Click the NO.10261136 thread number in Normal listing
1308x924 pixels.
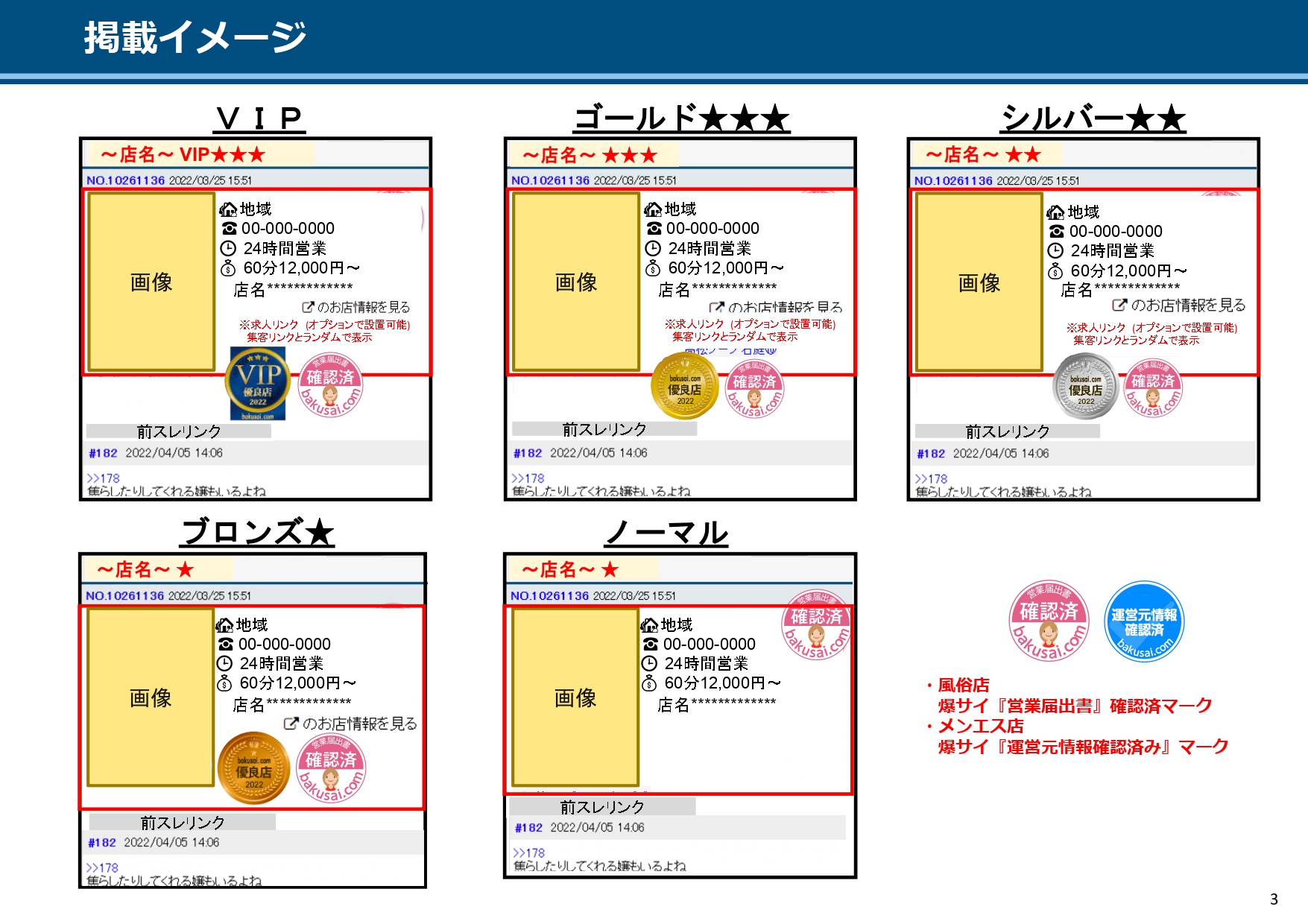tap(549, 596)
